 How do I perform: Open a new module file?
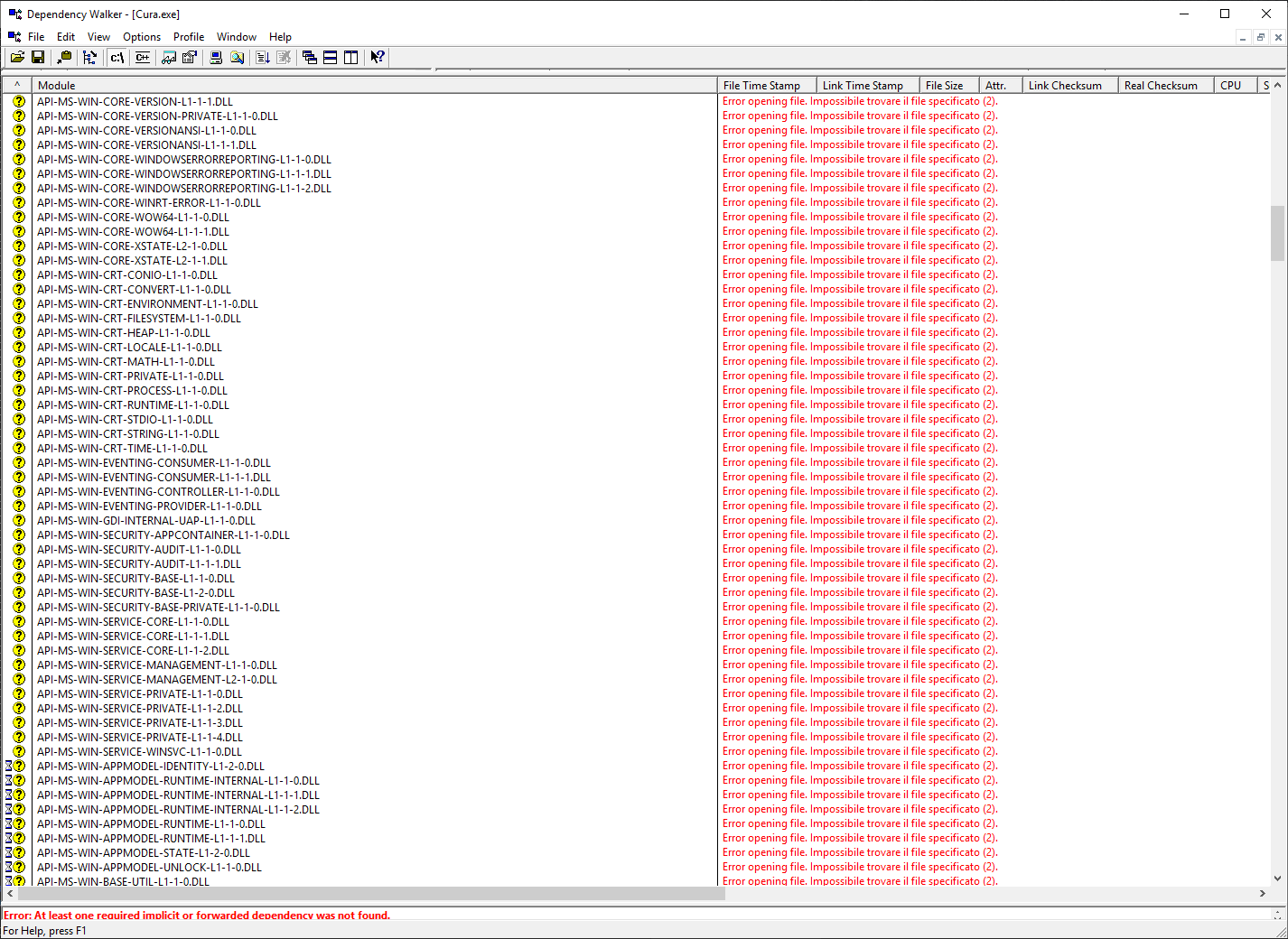[x=16, y=57]
